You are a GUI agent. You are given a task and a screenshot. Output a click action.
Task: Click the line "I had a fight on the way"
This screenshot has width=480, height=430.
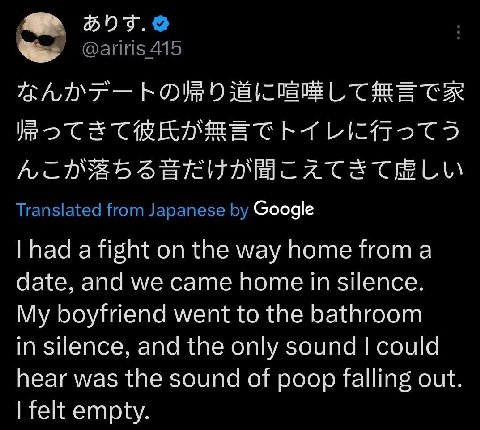coord(224,250)
